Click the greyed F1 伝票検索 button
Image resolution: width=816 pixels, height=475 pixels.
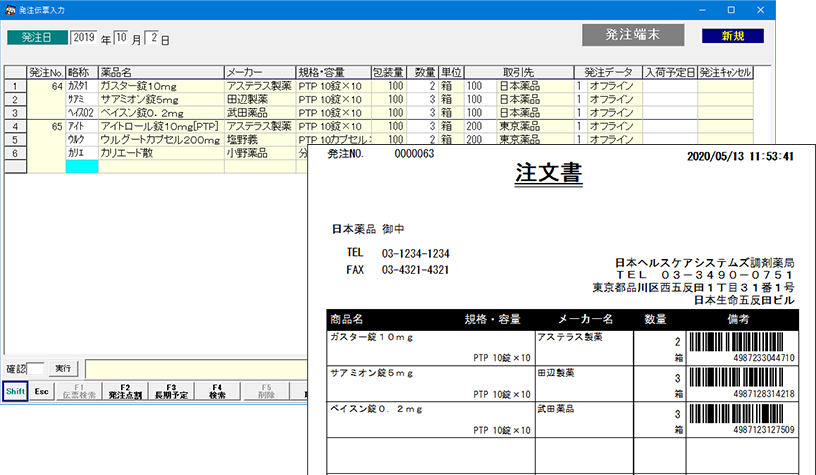coord(79,391)
